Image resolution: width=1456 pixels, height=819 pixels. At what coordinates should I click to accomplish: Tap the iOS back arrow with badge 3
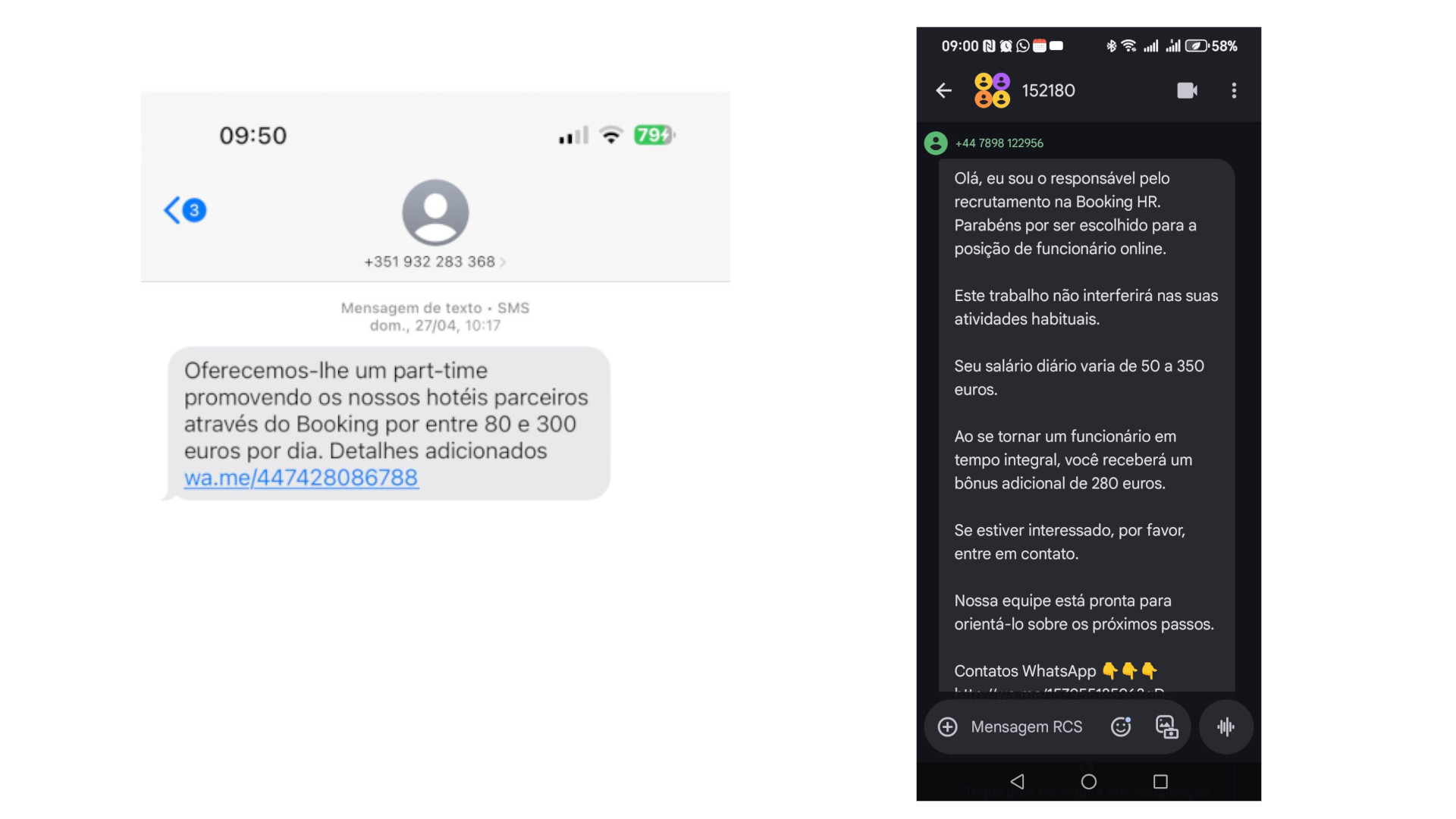pyautogui.click(x=185, y=210)
